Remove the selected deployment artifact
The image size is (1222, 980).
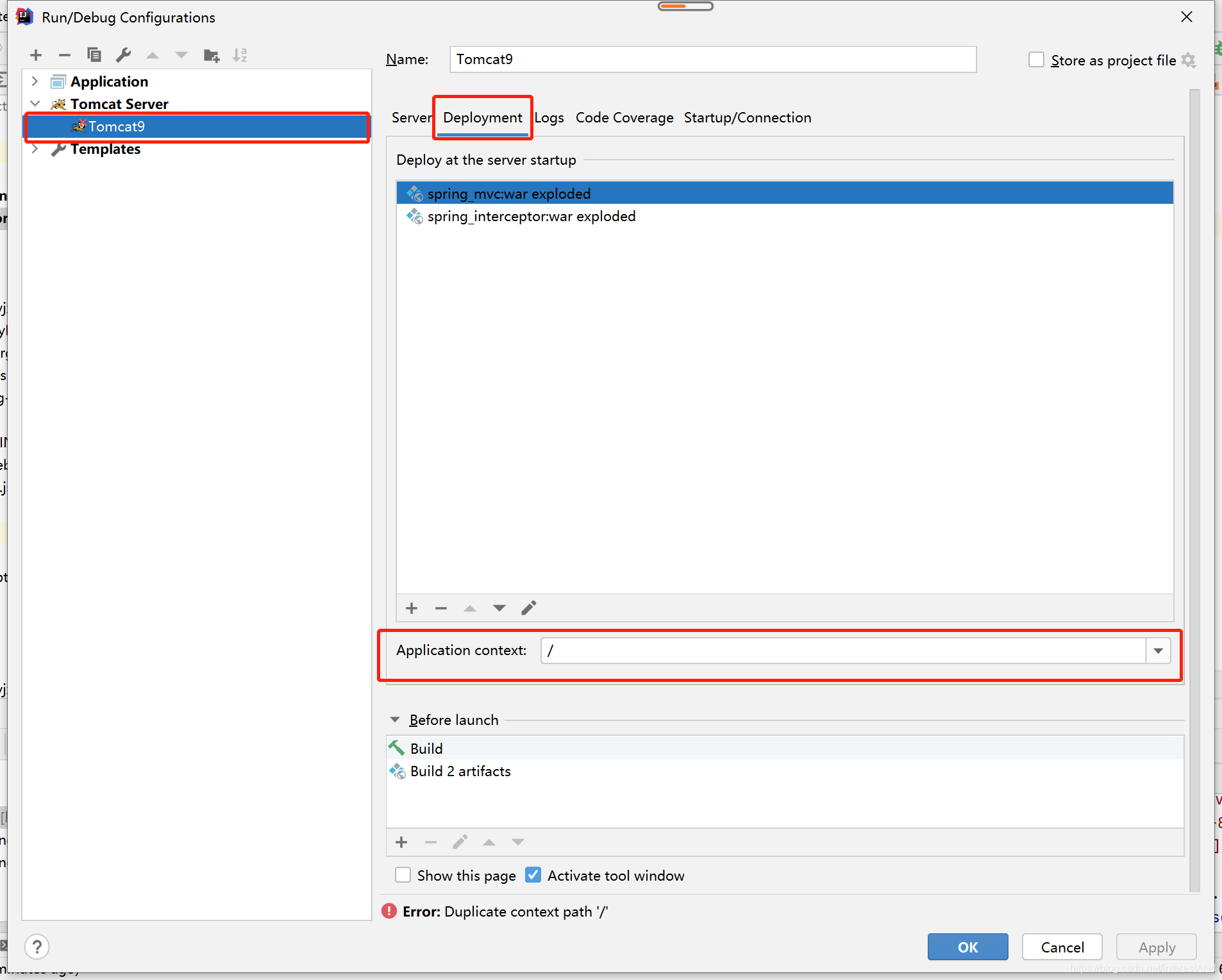[x=440, y=608]
